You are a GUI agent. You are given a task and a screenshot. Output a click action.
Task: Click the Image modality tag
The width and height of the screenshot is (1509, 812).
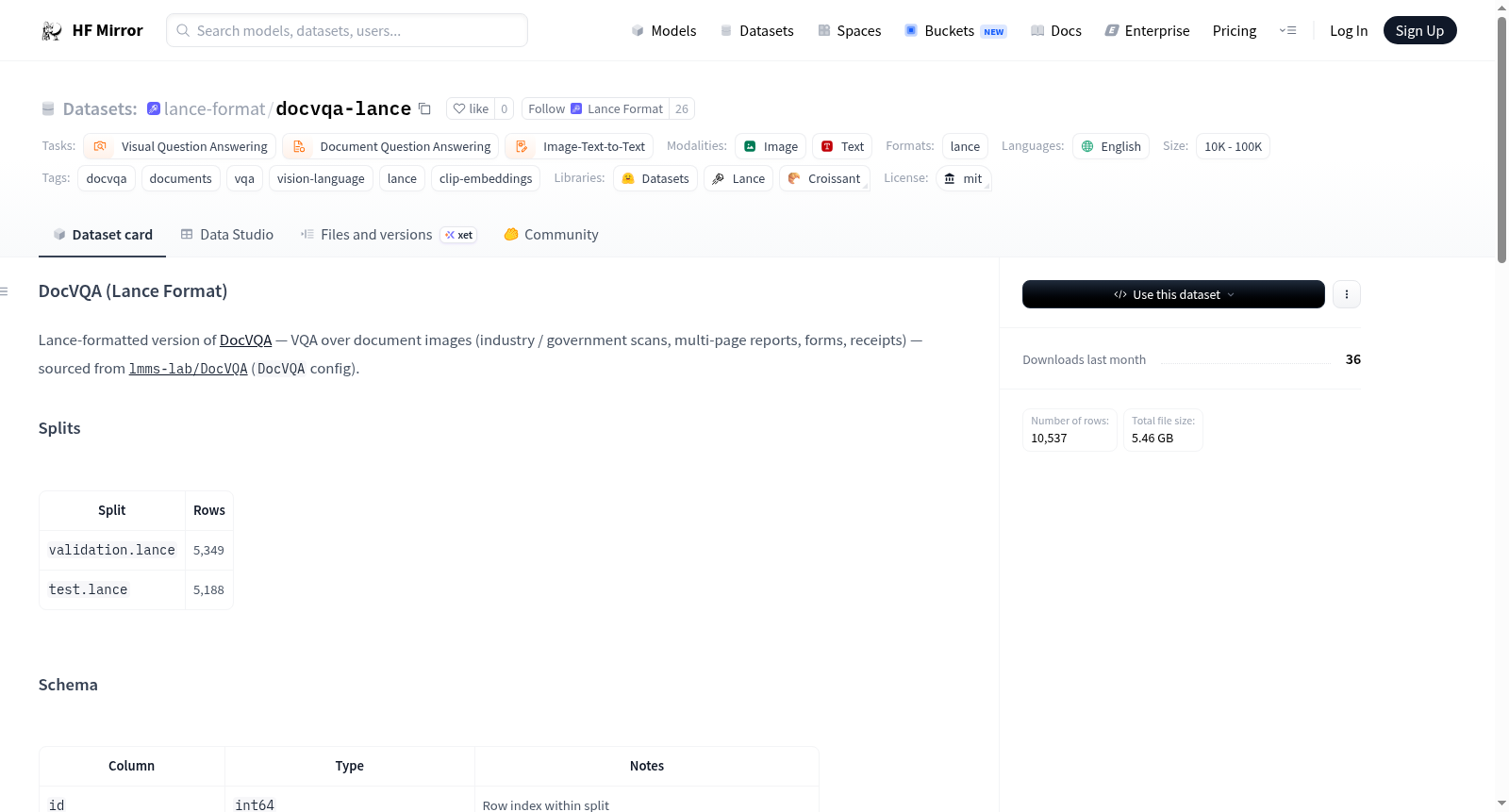pos(771,146)
